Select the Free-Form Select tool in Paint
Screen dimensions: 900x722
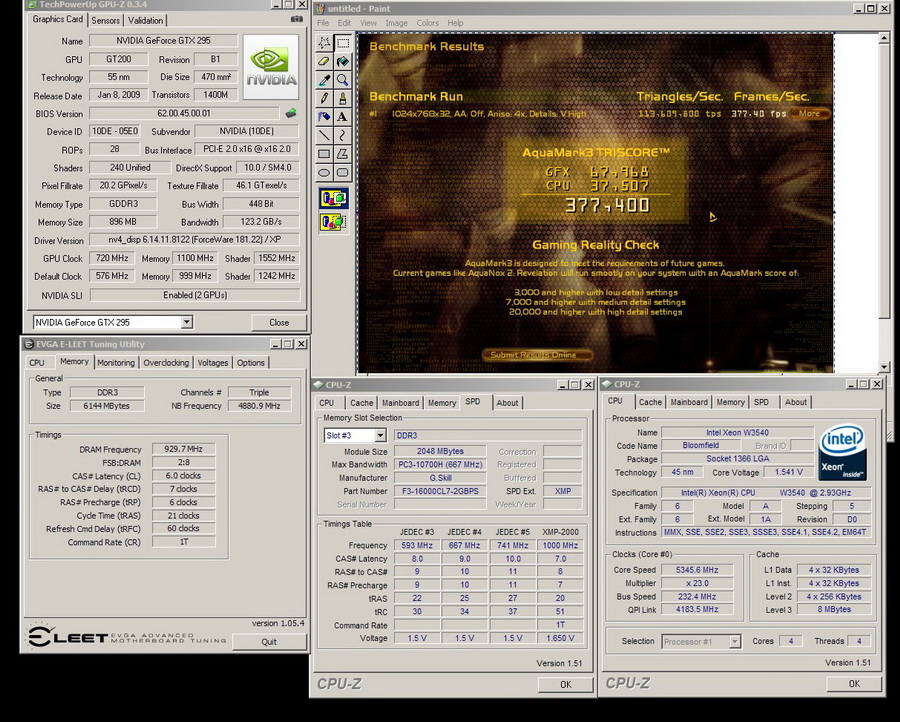click(324, 43)
